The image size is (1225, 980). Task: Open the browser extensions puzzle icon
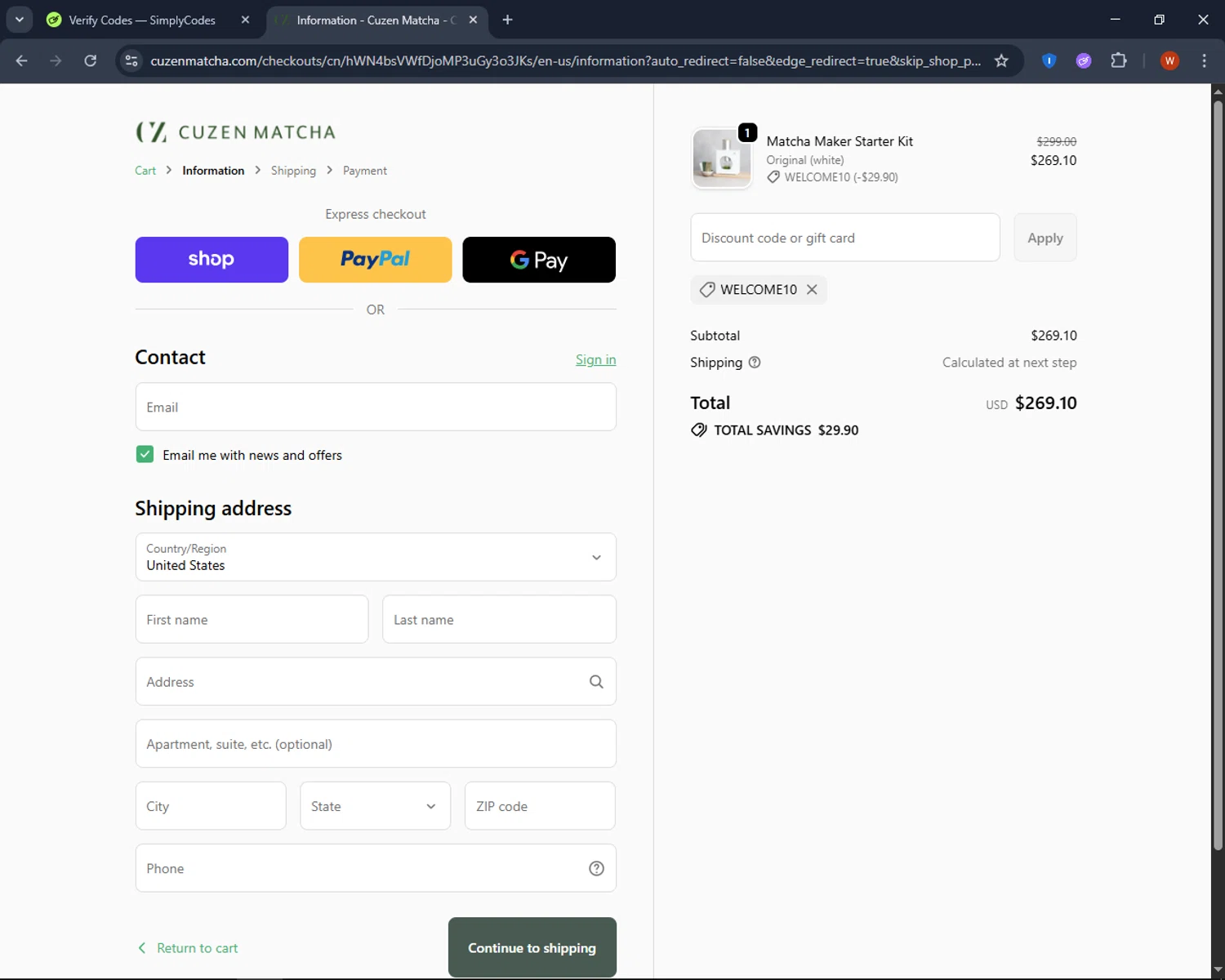point(1119,60)
